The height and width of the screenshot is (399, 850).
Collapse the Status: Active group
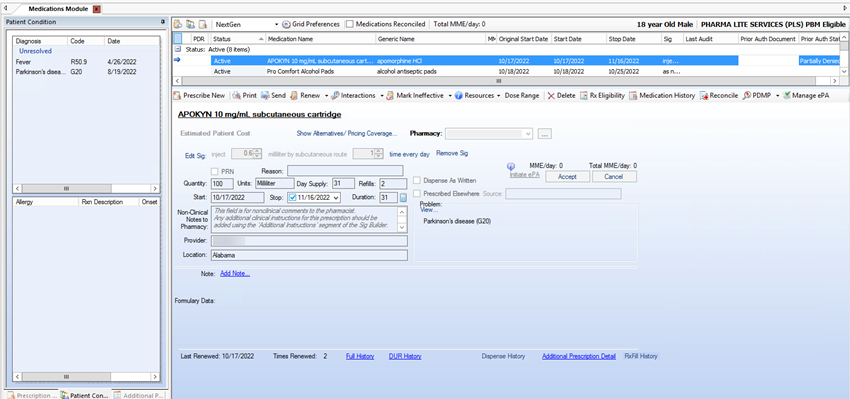tap(177, 49)
